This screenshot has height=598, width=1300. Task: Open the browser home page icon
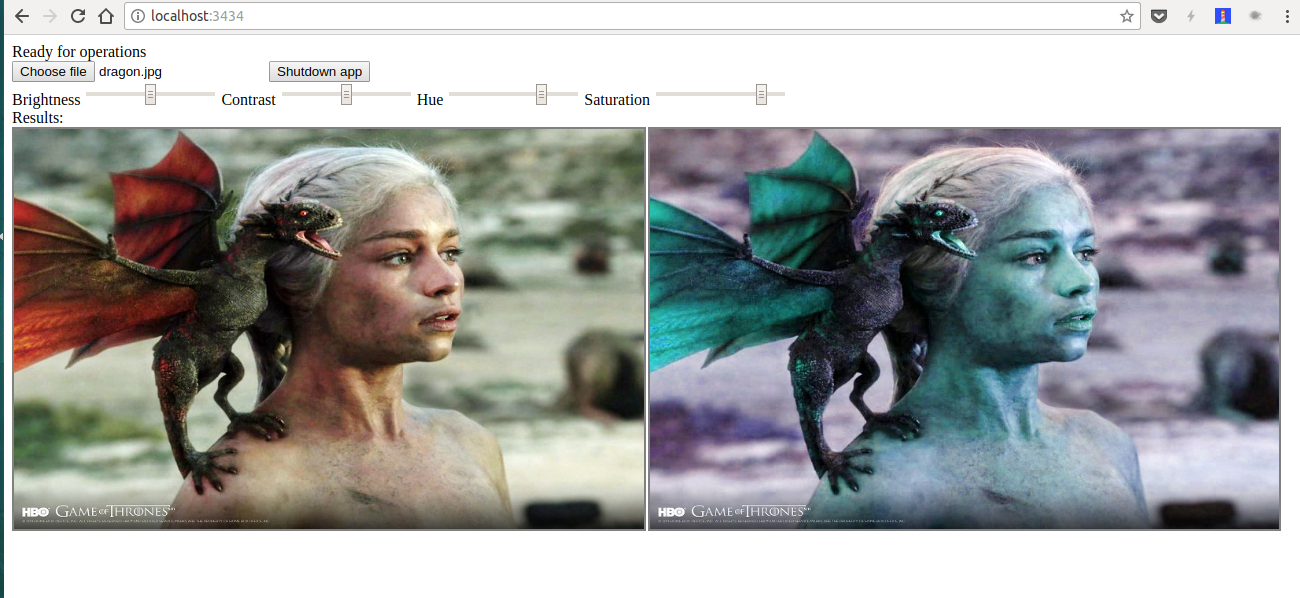coord(106,16)
